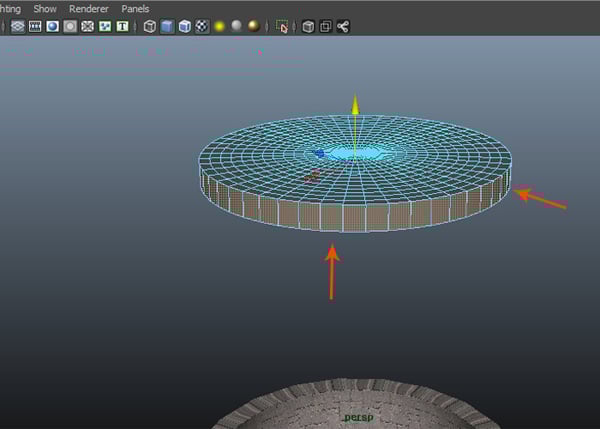600x429 pixels.
Task: Click the yellow use all lights sphere
Action: 219,26
